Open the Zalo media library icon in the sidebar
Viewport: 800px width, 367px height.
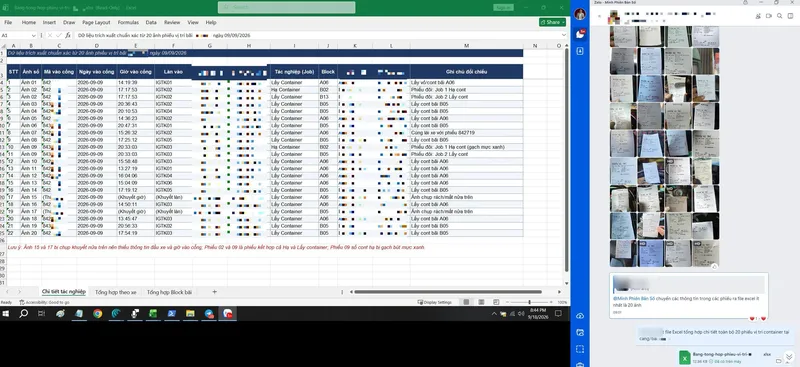[580, 332]
